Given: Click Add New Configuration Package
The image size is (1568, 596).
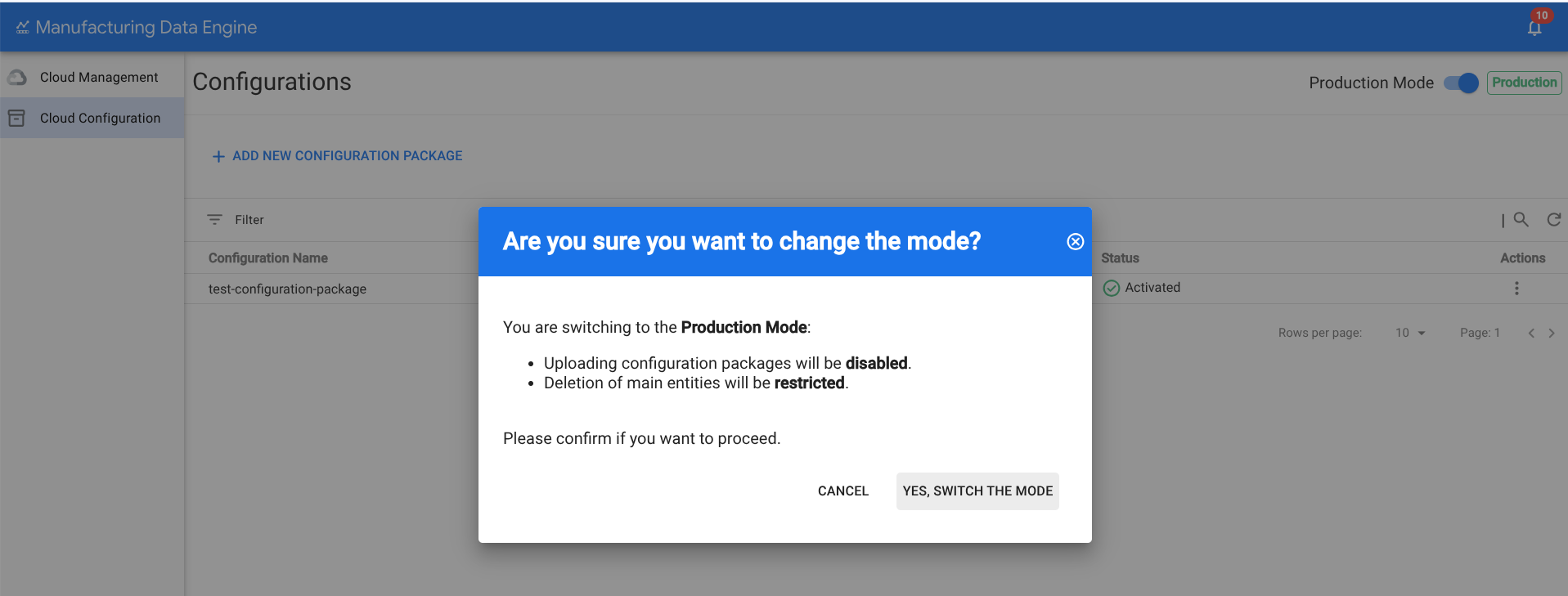Looking at the screenshot, I should point(337,155).
